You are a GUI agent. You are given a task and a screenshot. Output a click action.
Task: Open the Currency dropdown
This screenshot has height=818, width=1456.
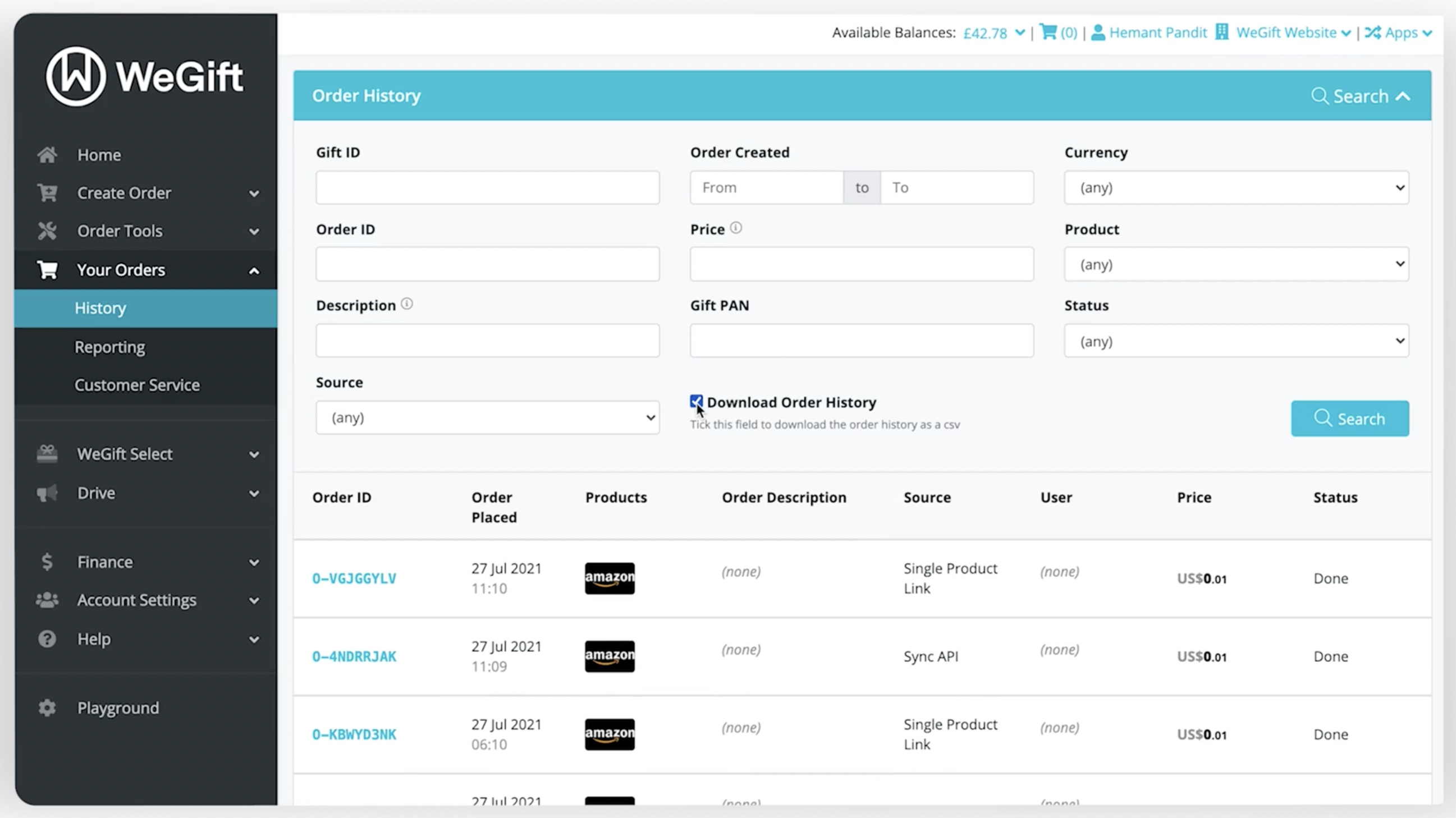coord(1236,187)
